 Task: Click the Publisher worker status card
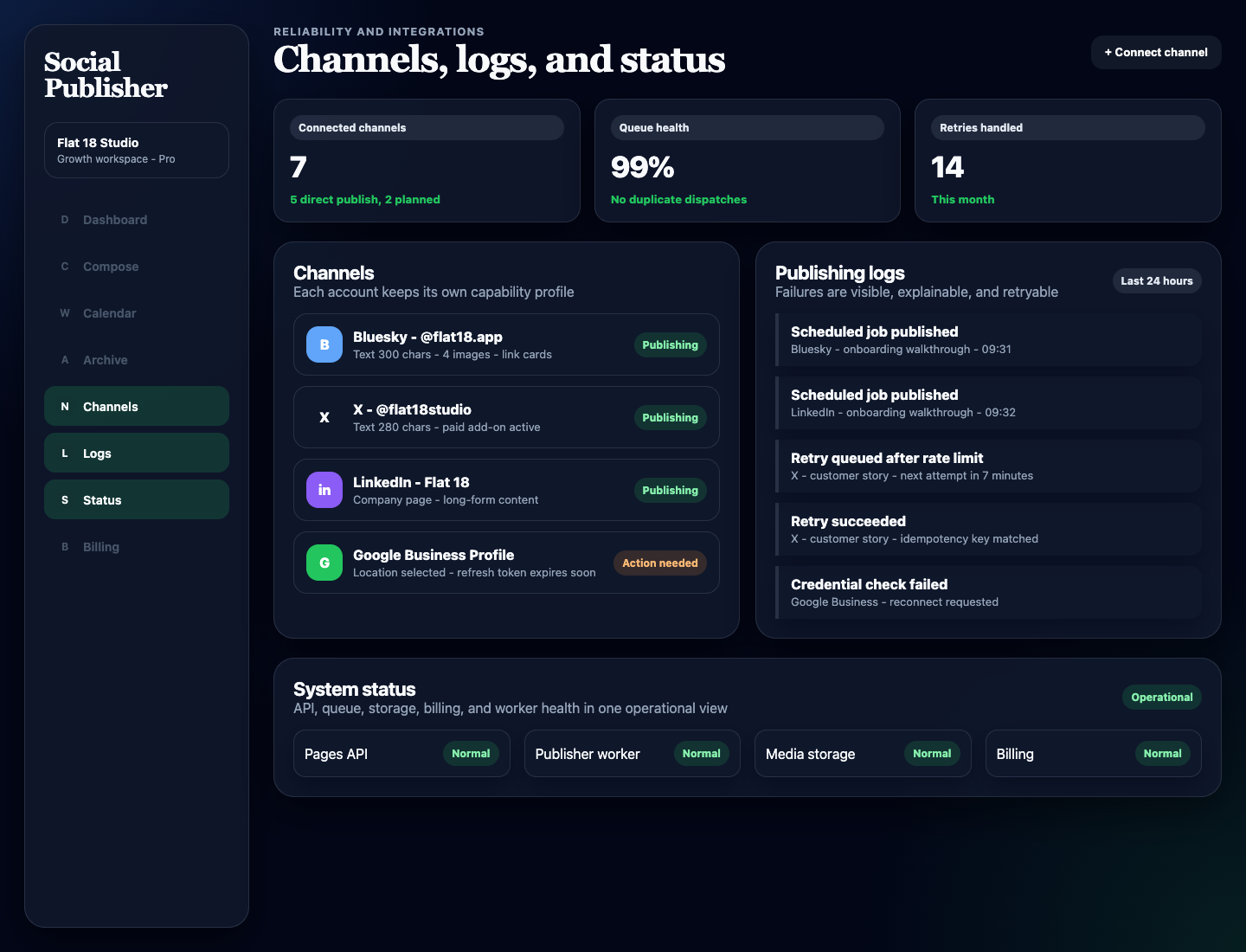pyautogui.click(x=633, y=753)
